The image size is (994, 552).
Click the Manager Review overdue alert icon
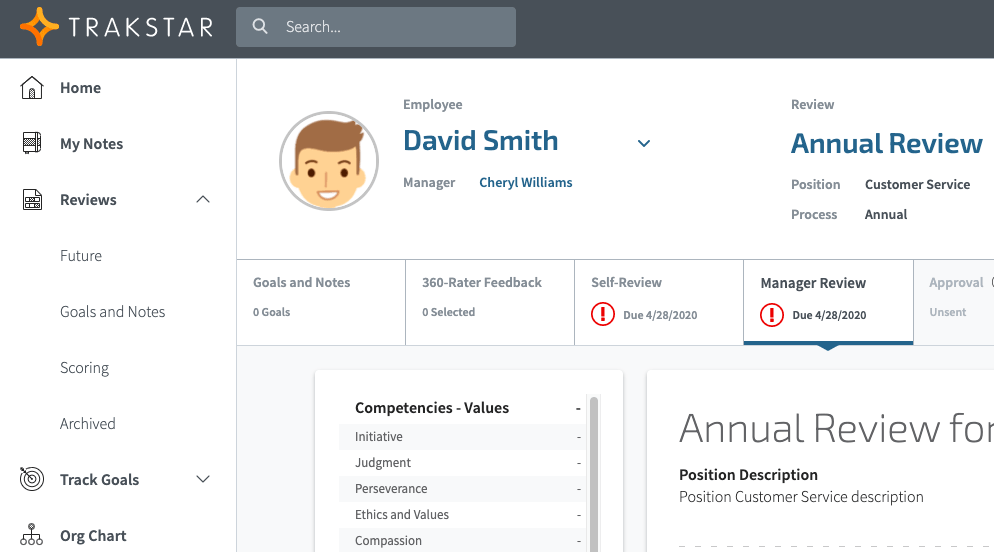(772, 315)
